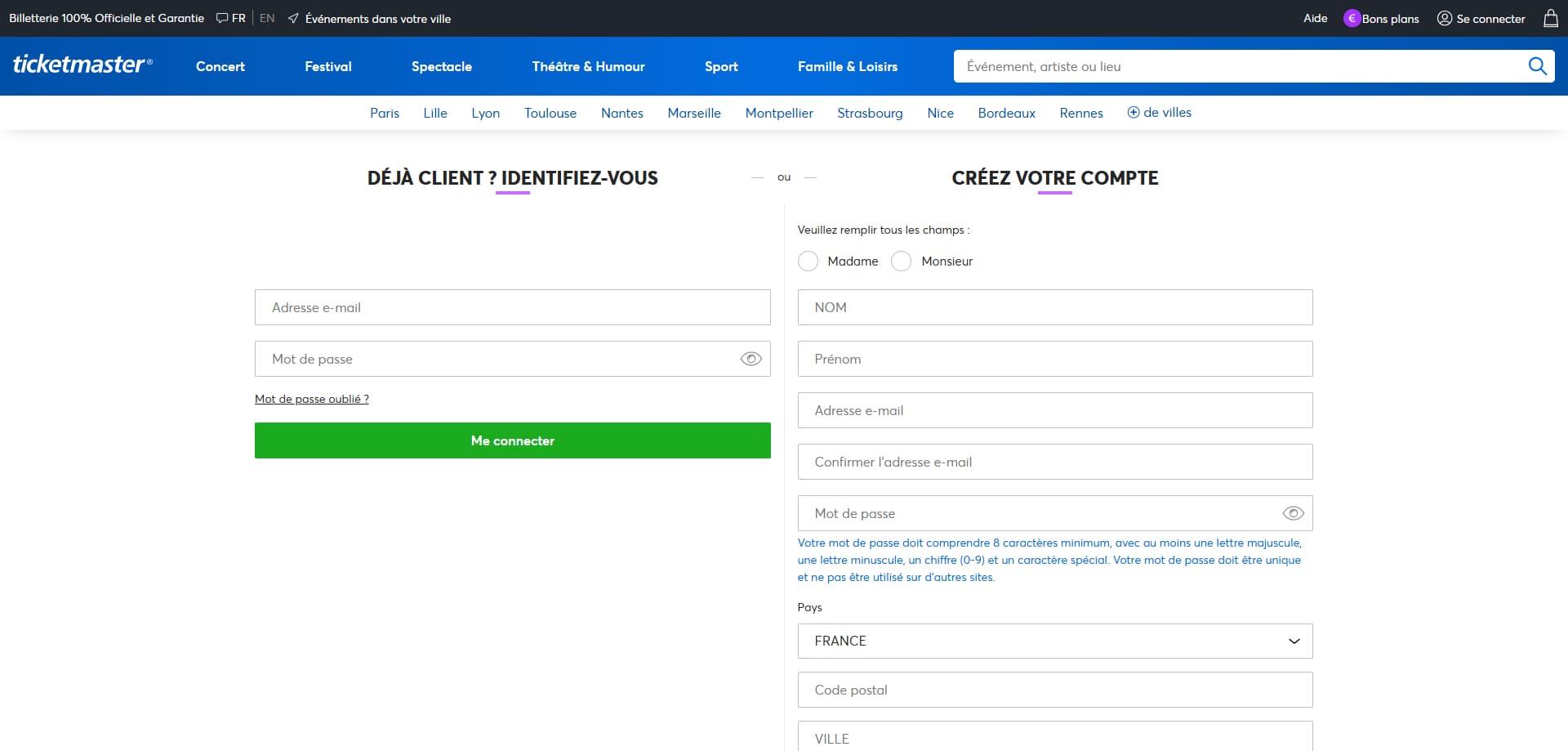The image size is (1568, 751).
Task: Open the Spectacle menu
Action: click(x=442, y=66)
